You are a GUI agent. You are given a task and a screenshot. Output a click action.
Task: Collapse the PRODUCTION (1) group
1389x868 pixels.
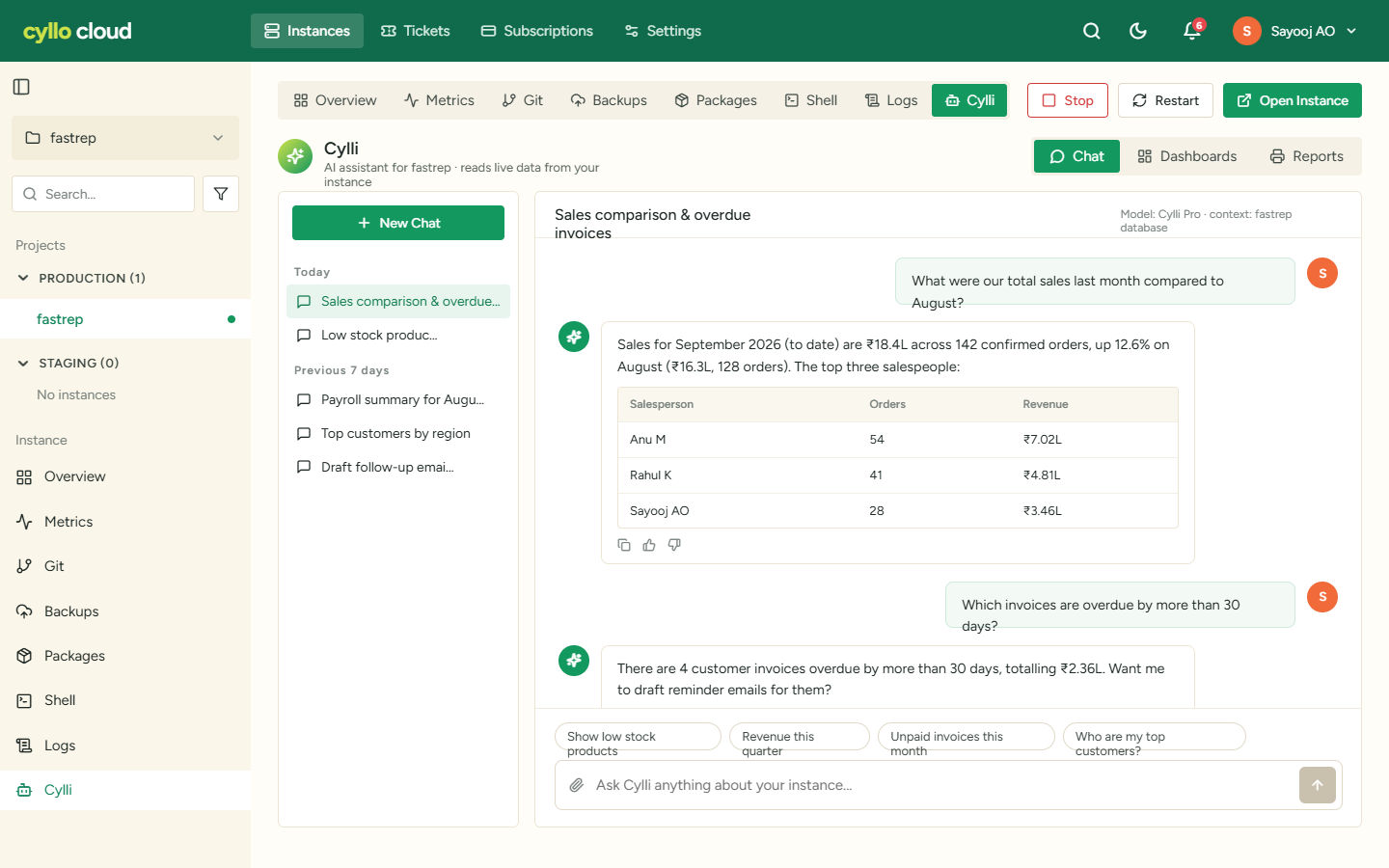24,278
